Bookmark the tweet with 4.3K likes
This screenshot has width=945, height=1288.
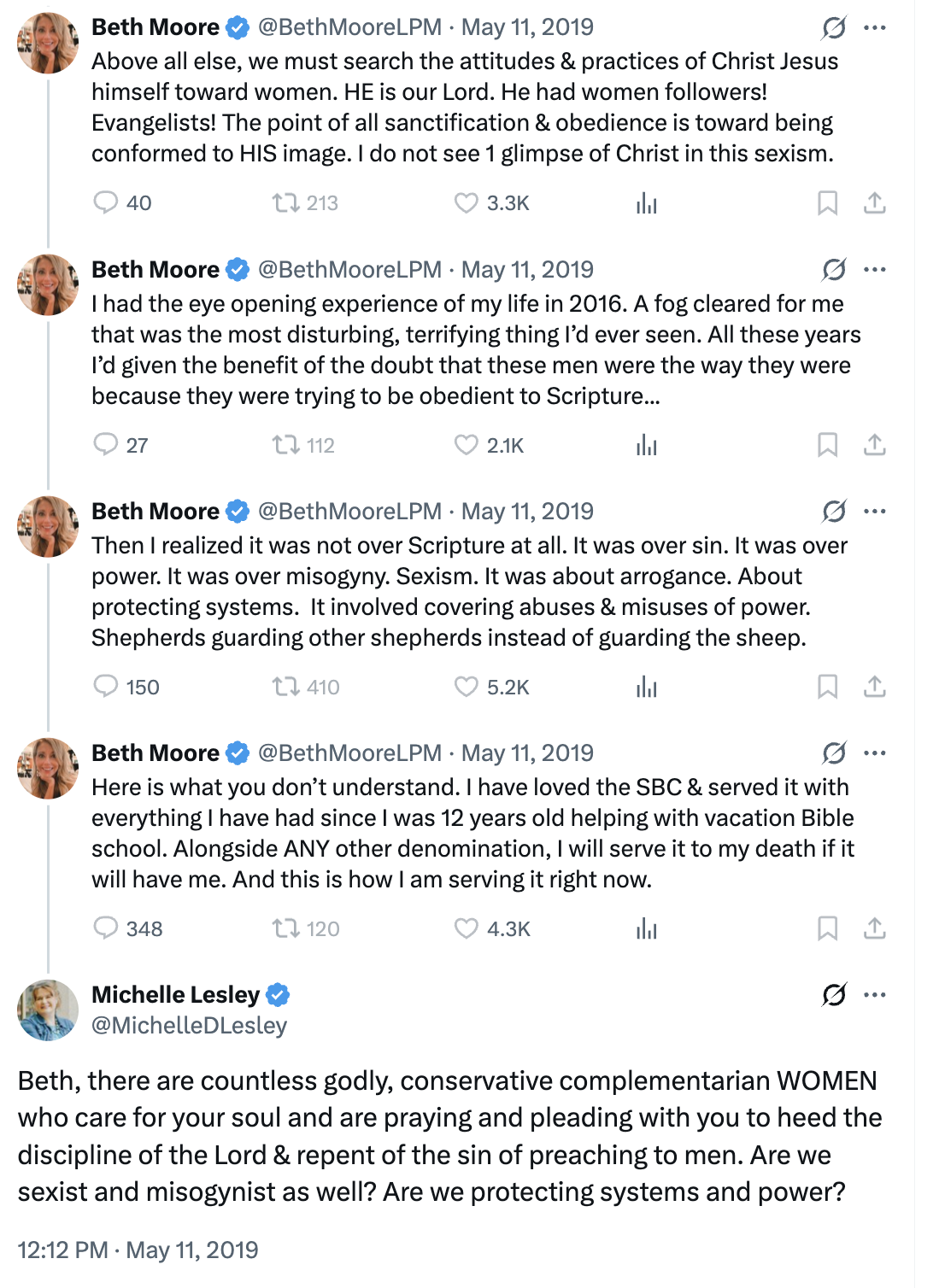(827, 928)
